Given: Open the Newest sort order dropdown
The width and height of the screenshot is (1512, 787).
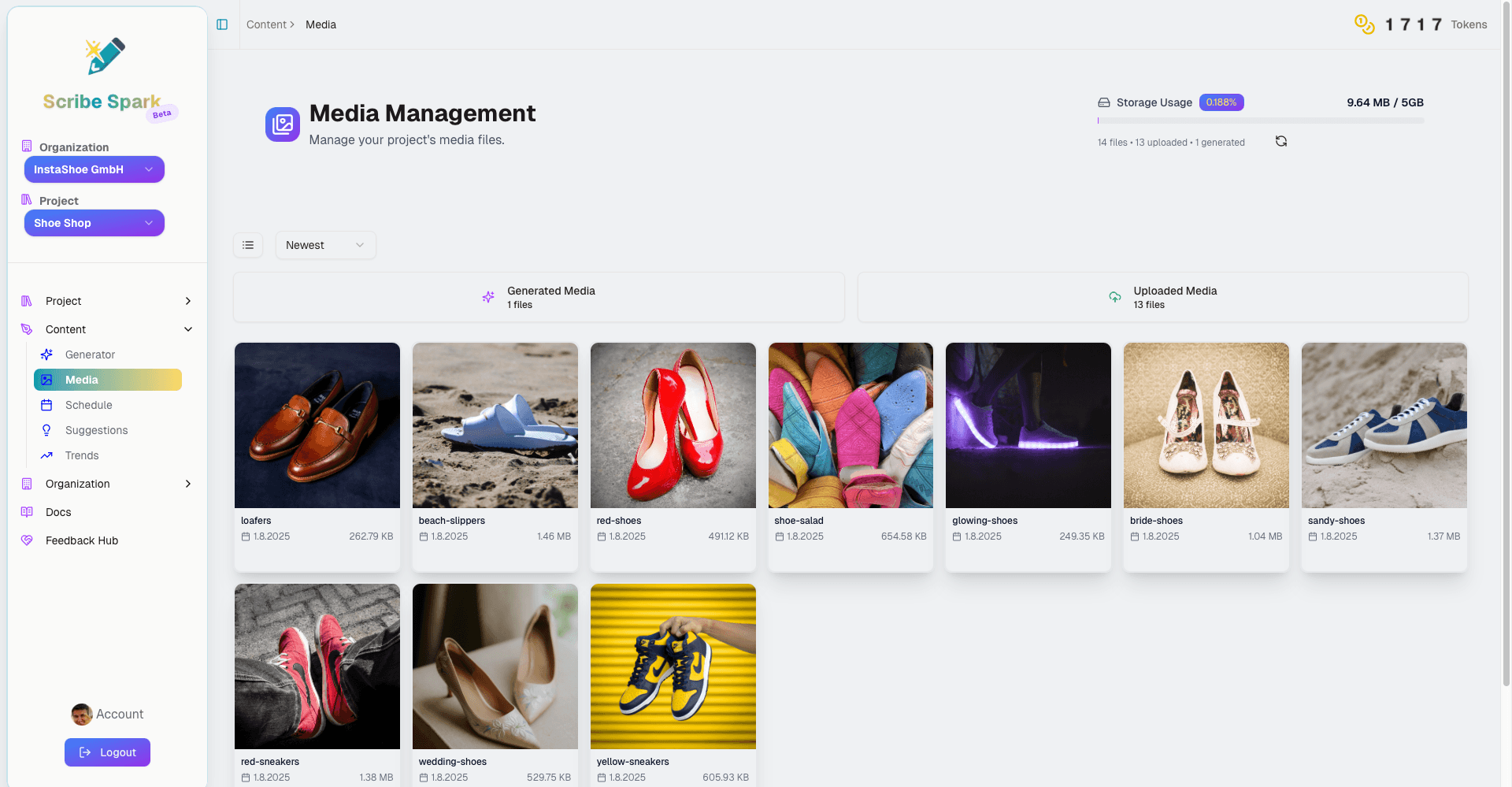Looking at the screenshot, I should click(x=325, y=245).
